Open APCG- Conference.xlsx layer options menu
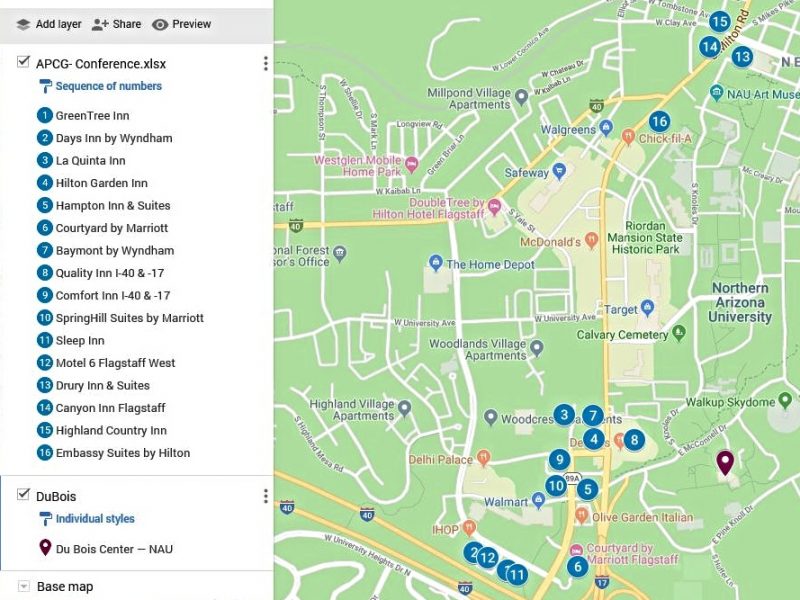The width and height of the screenshot is (800, 600). [x=265, y=64]
